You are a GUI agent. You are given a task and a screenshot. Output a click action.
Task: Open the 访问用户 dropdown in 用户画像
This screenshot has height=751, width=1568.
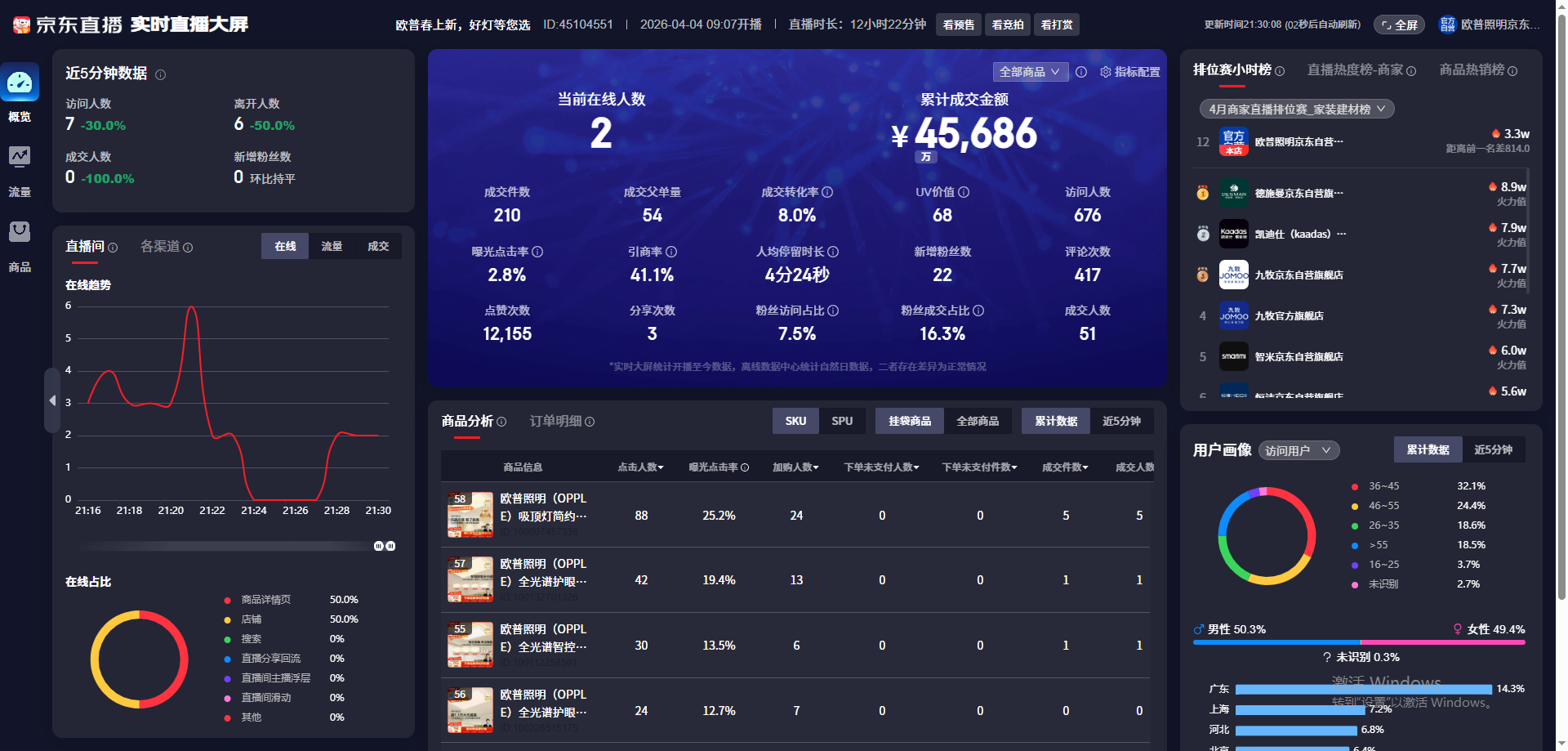(1298, 450)
